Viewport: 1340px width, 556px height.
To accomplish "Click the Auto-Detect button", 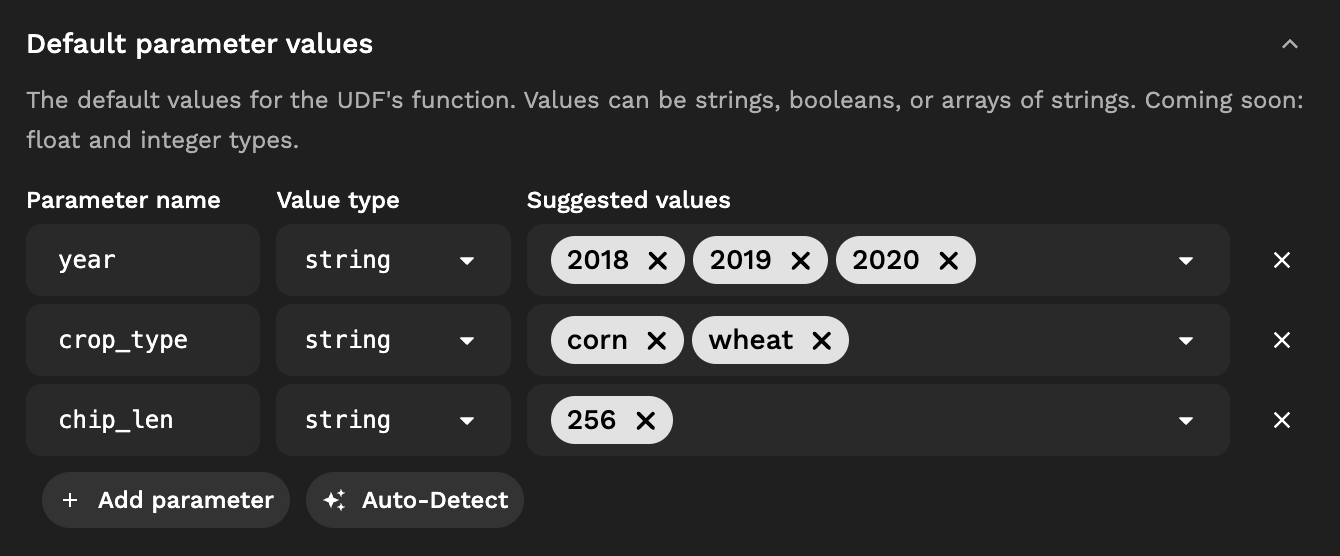I will (414, 500).
